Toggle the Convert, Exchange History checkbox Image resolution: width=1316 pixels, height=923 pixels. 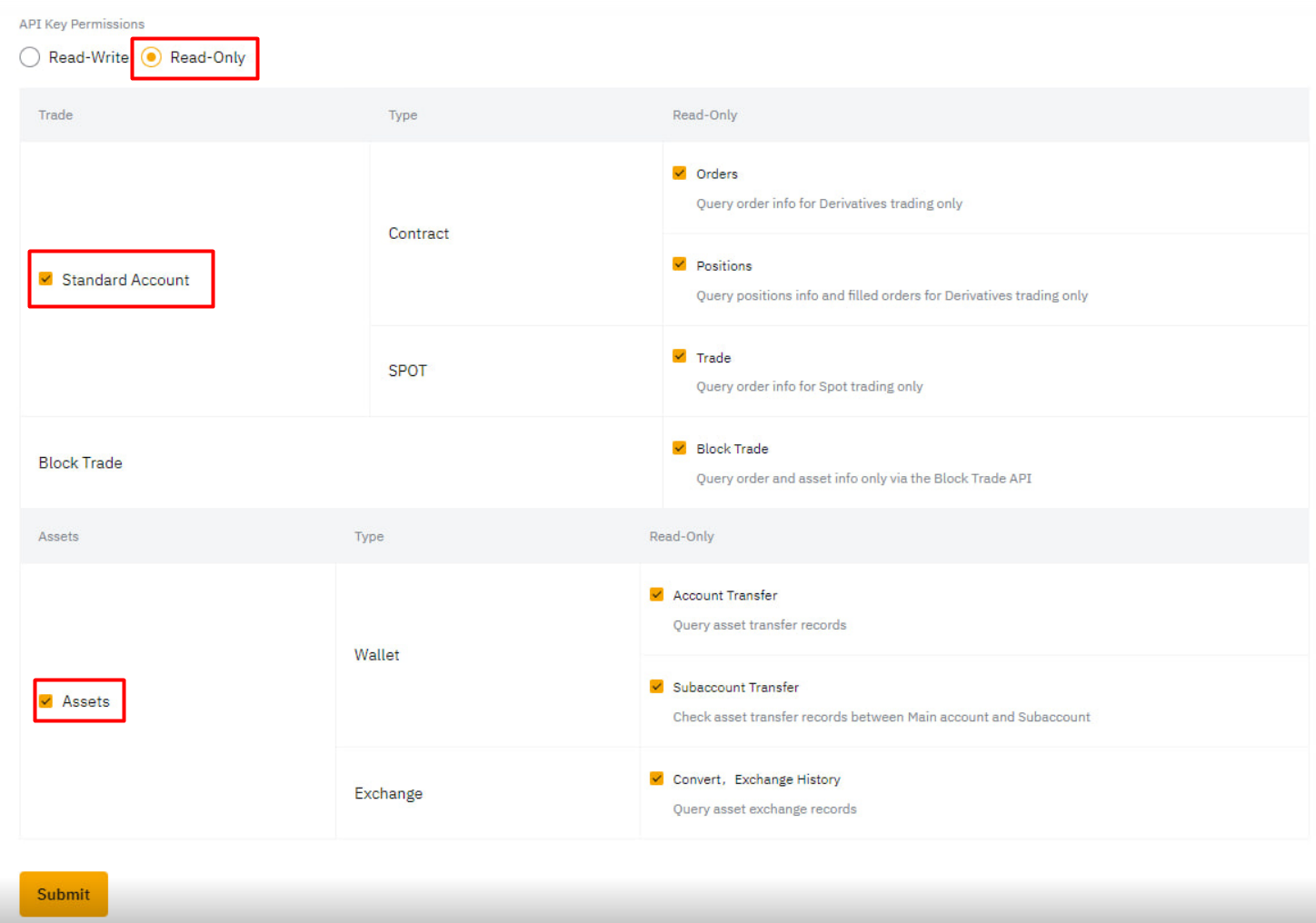click(656, 779)
